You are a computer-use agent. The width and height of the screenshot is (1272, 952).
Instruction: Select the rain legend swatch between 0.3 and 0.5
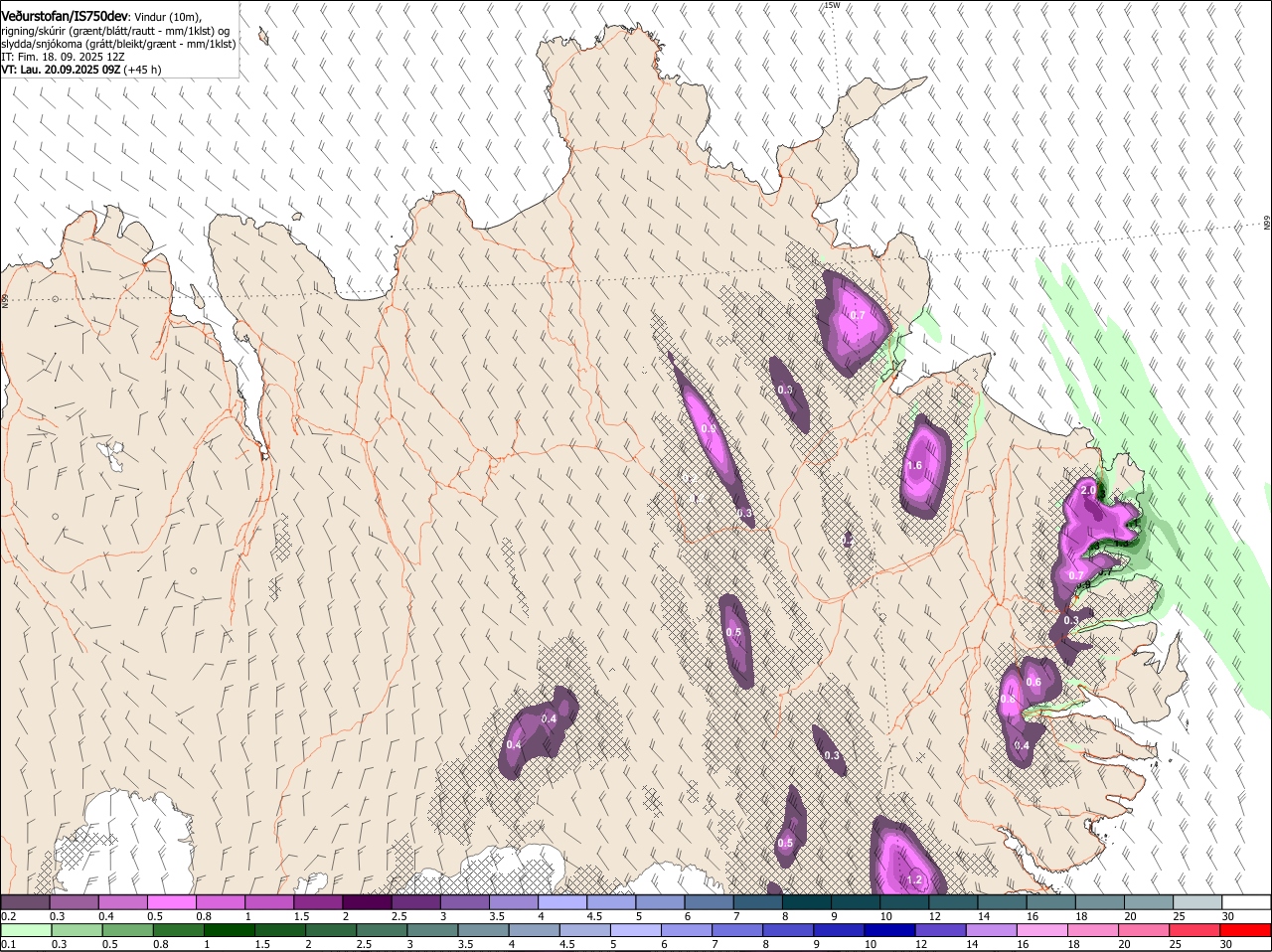click(77, 930)
